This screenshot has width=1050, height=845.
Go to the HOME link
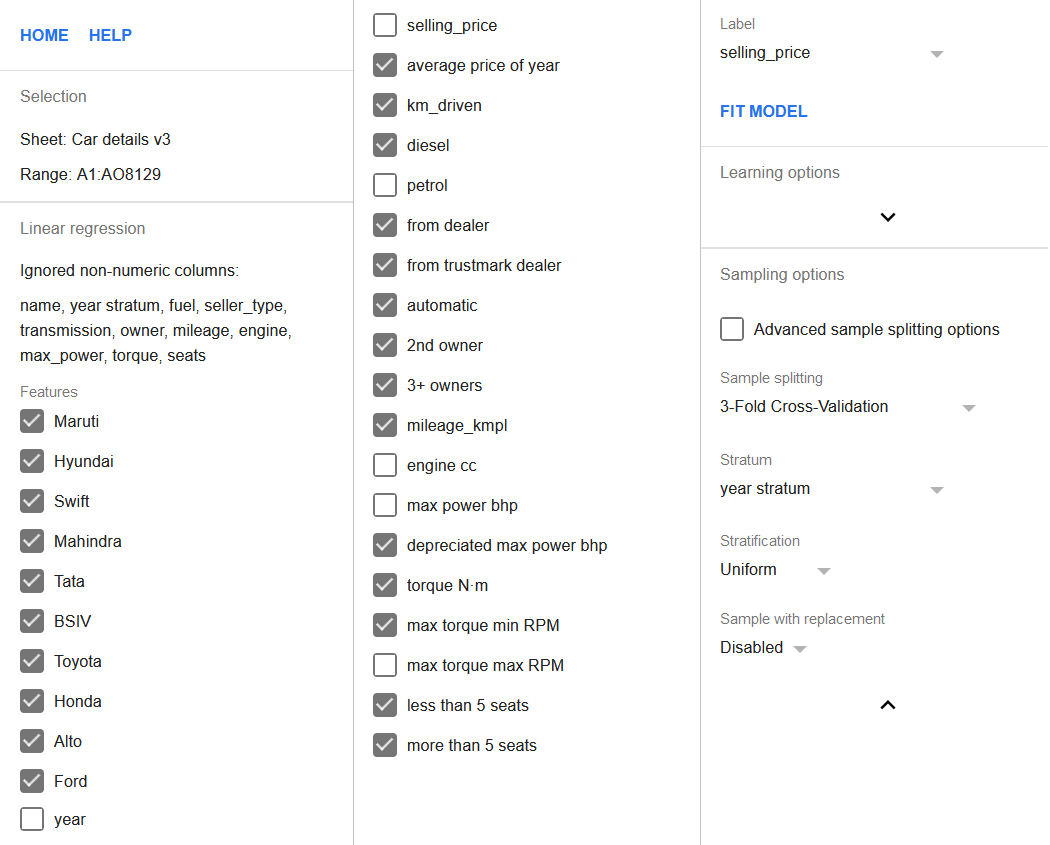[x=44, y=35]
